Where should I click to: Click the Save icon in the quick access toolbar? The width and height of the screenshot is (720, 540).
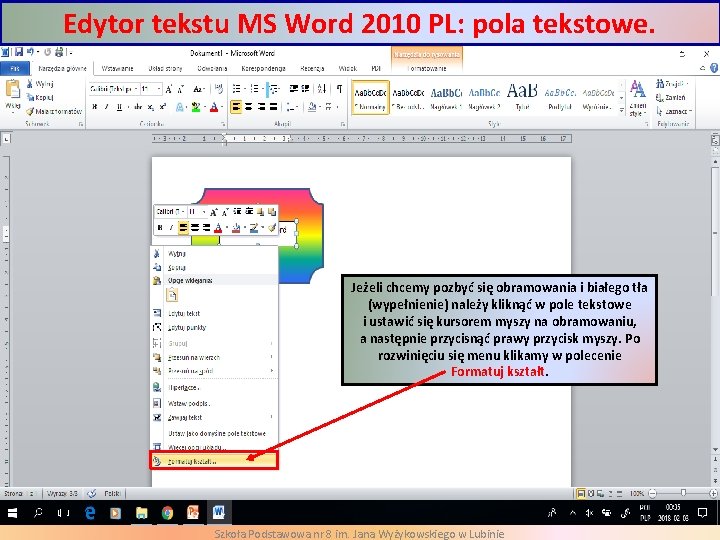coord(19,52)
